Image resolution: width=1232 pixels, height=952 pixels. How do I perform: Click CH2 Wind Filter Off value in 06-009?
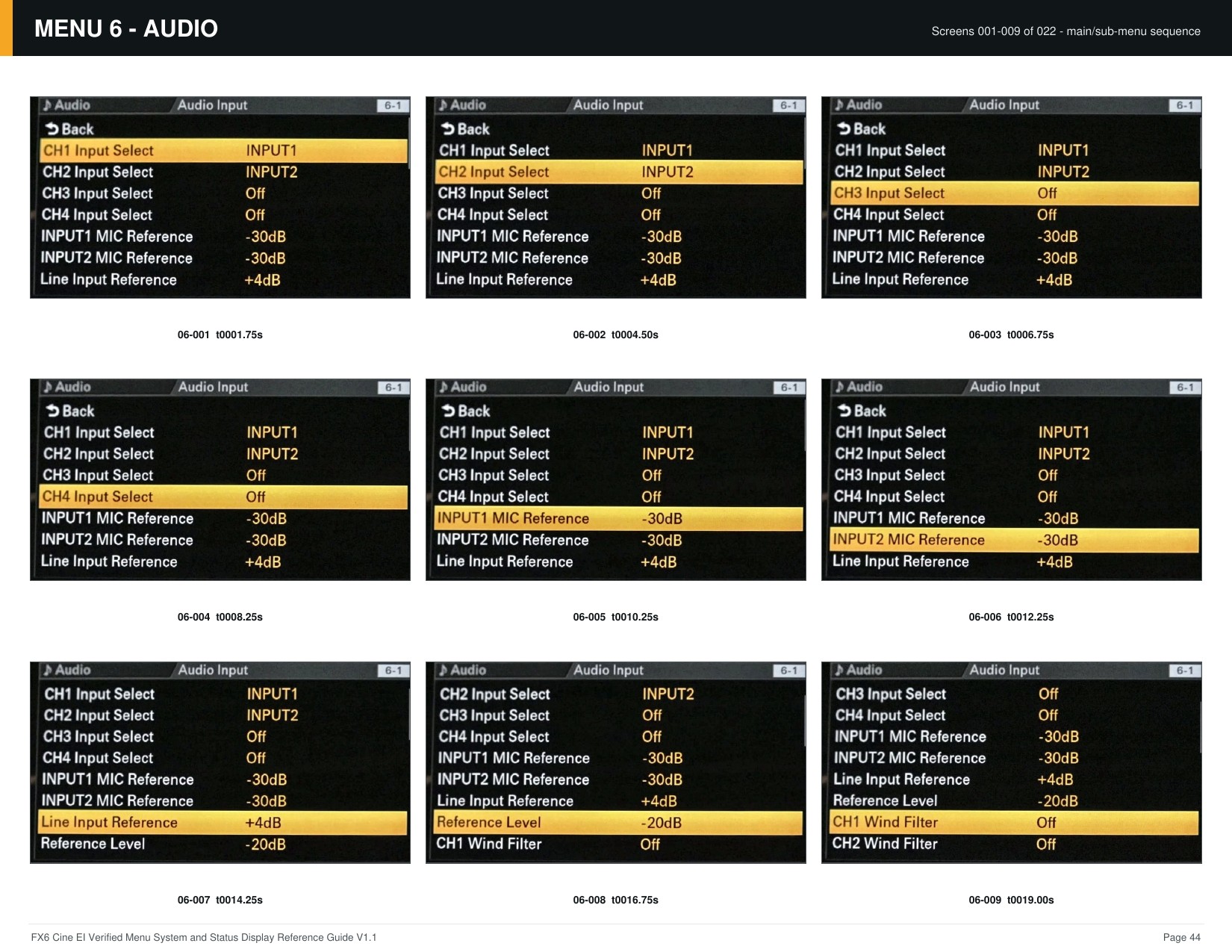(x=1046, y=844)
